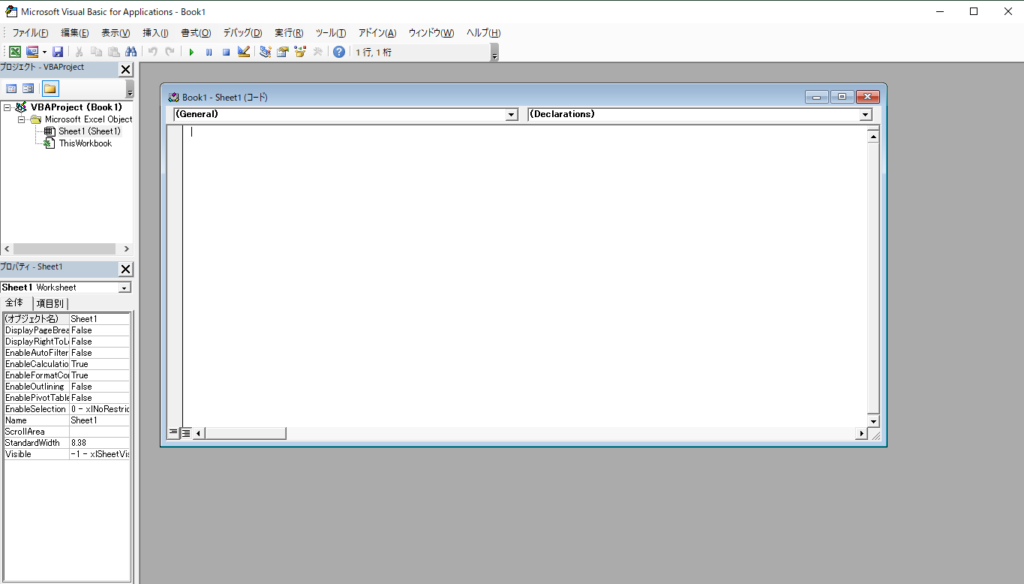The width and height of the screenshot is (1024, 584).
Task: Click the Save (floppy disk) icon
Action: [x=58, y=52]
